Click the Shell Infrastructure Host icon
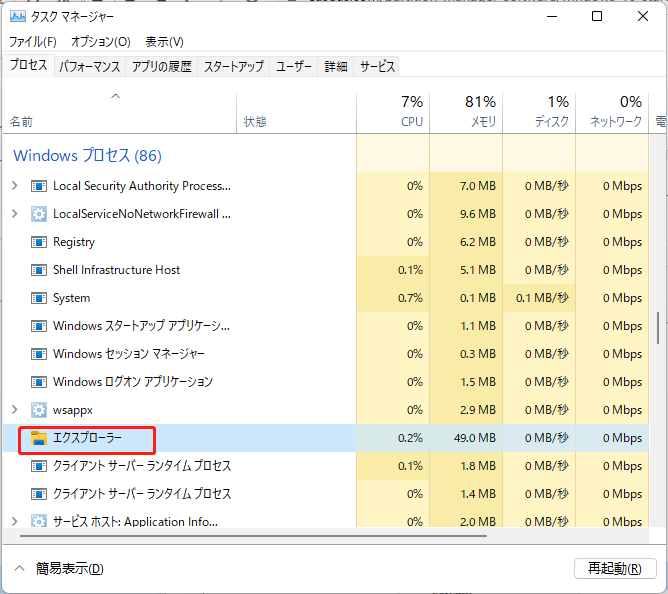 (x=39, y=270)
